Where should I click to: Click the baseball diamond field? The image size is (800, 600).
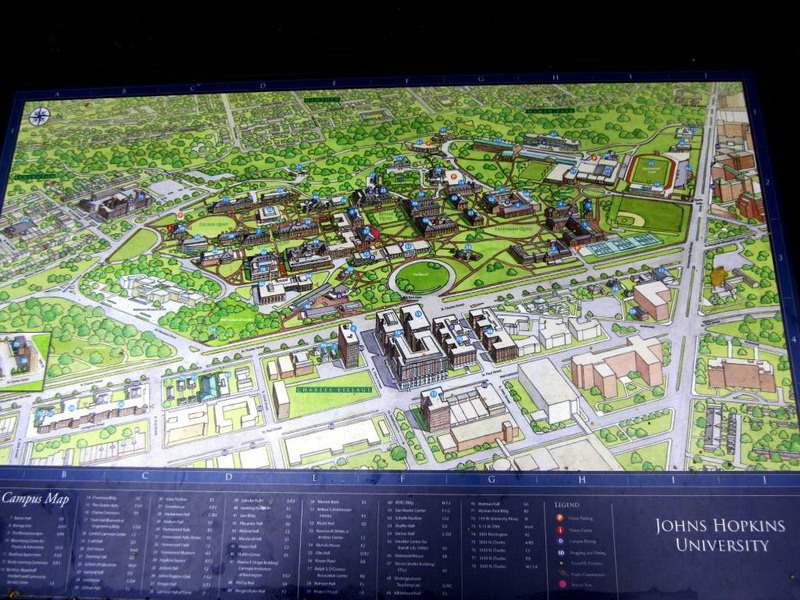pyautogui.click(x=647, y=217)
